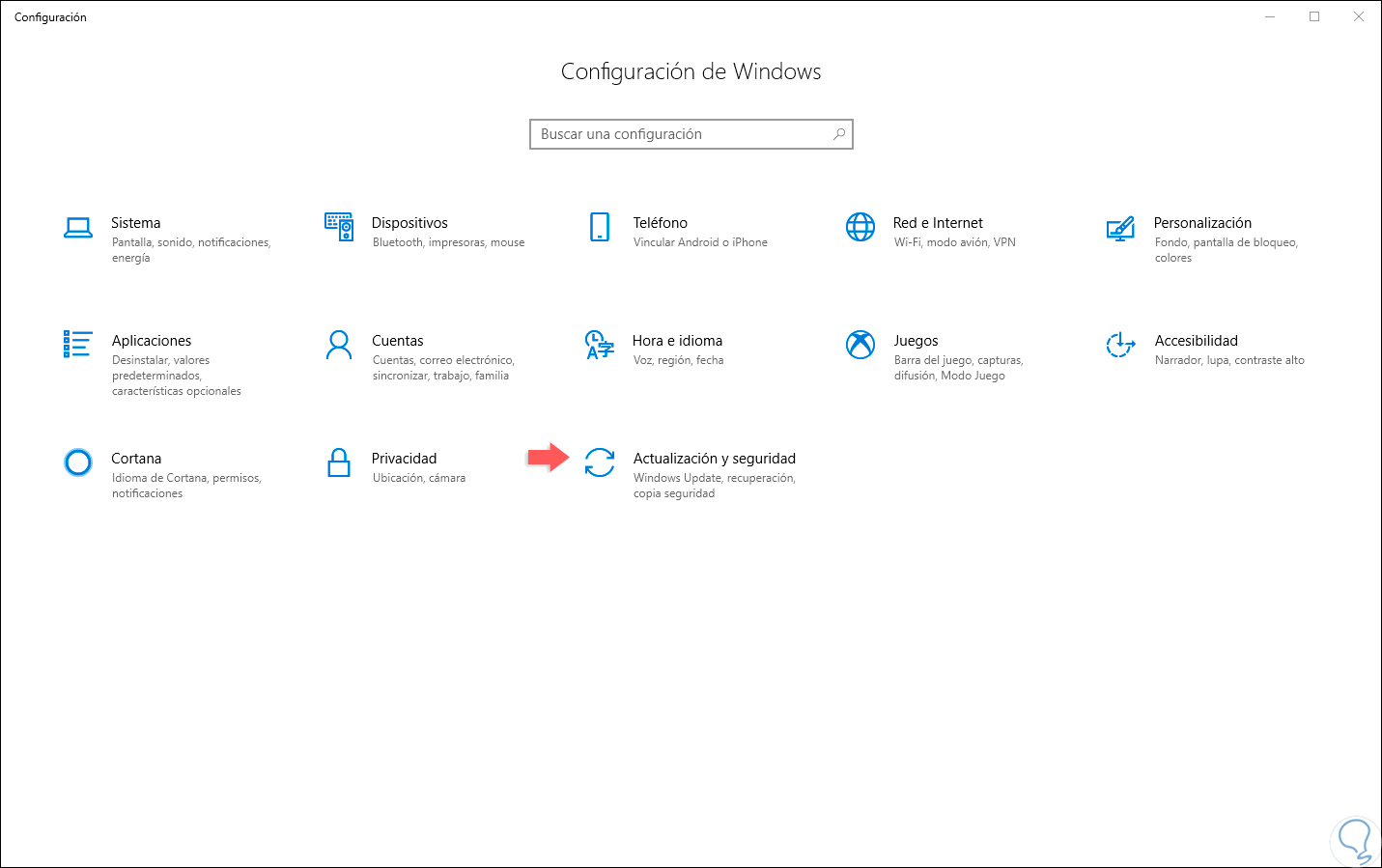Open Teléfono settings title
1382x868 pixels.
(x=661, y=223)
